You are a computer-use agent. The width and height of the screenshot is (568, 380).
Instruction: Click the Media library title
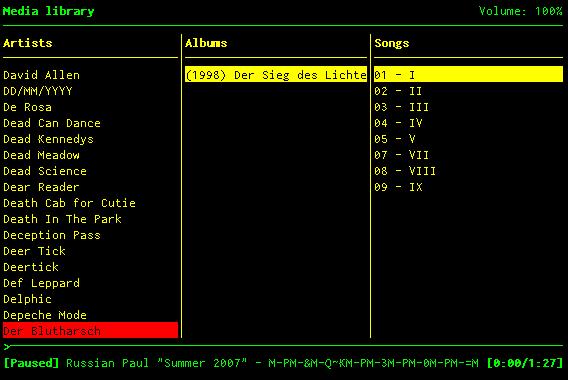(48, 11)
